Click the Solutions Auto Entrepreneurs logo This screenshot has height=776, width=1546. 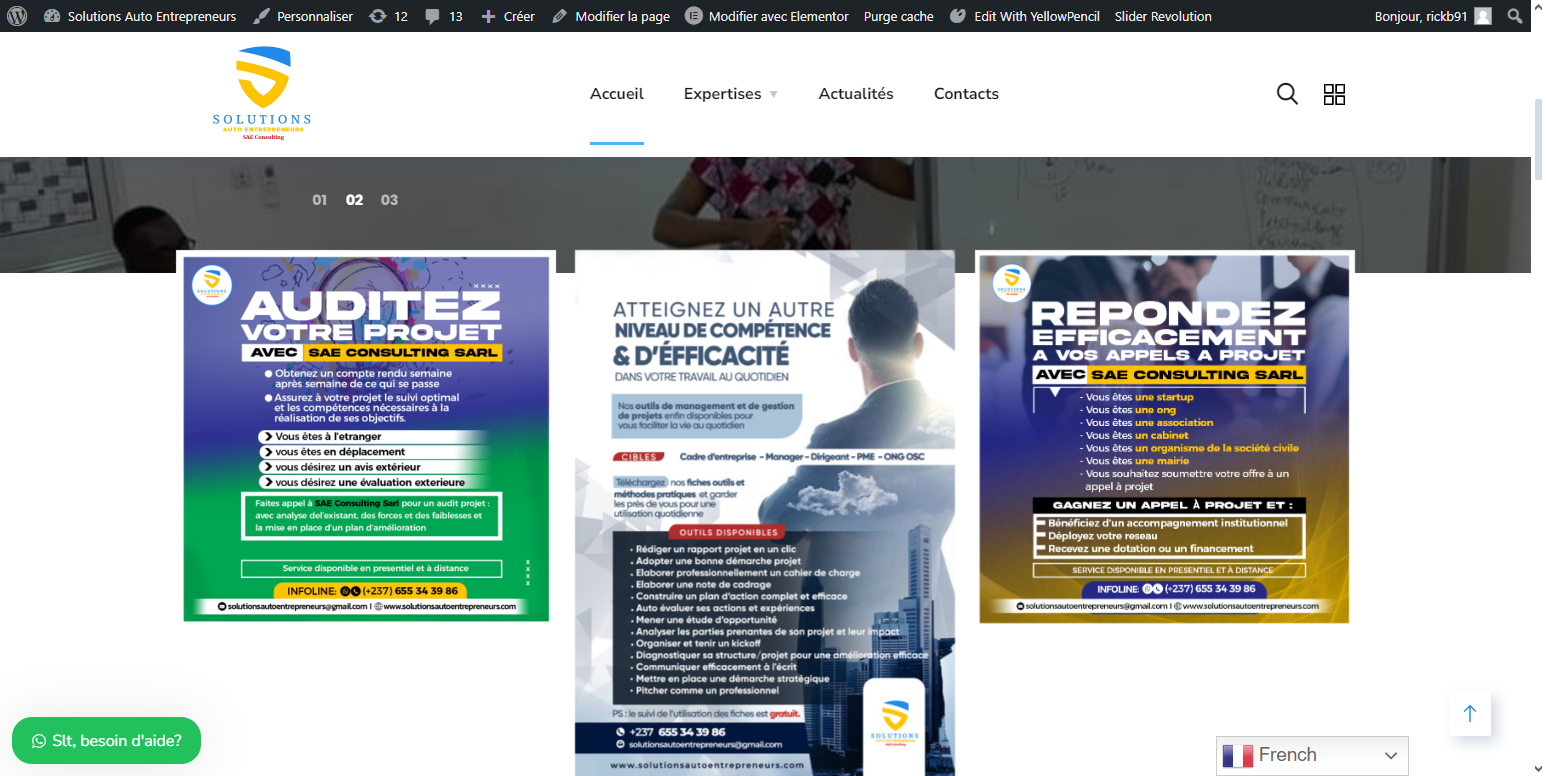pyautogui.click(x=262, y=93)
